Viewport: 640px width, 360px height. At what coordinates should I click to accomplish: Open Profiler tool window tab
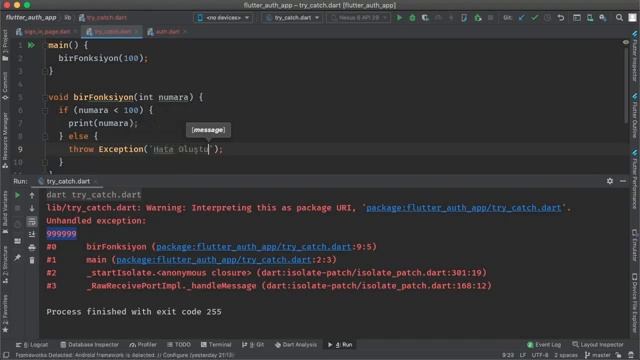click(143, 345)
